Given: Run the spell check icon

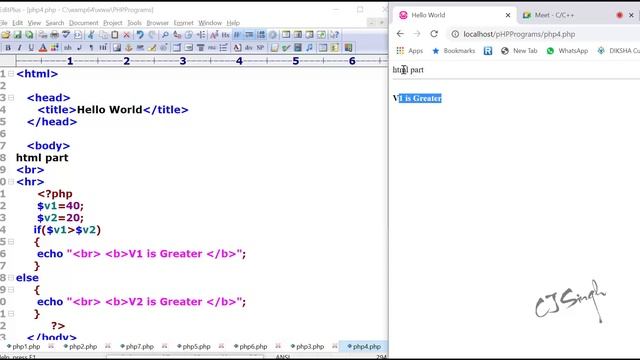Looking at the screenshot, I should click(66, 35).
